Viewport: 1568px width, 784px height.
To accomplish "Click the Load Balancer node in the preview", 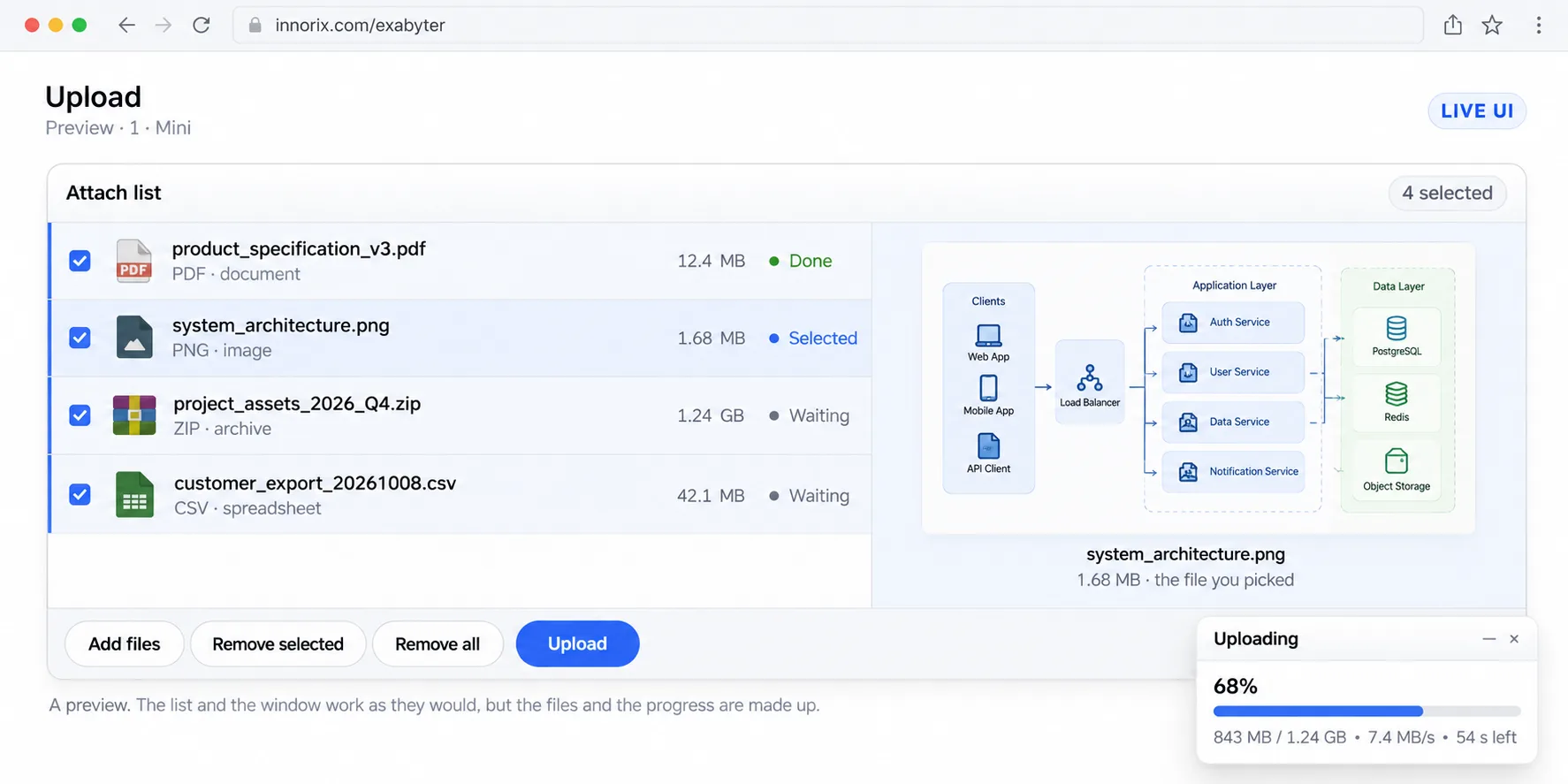I will point(1090,383).
